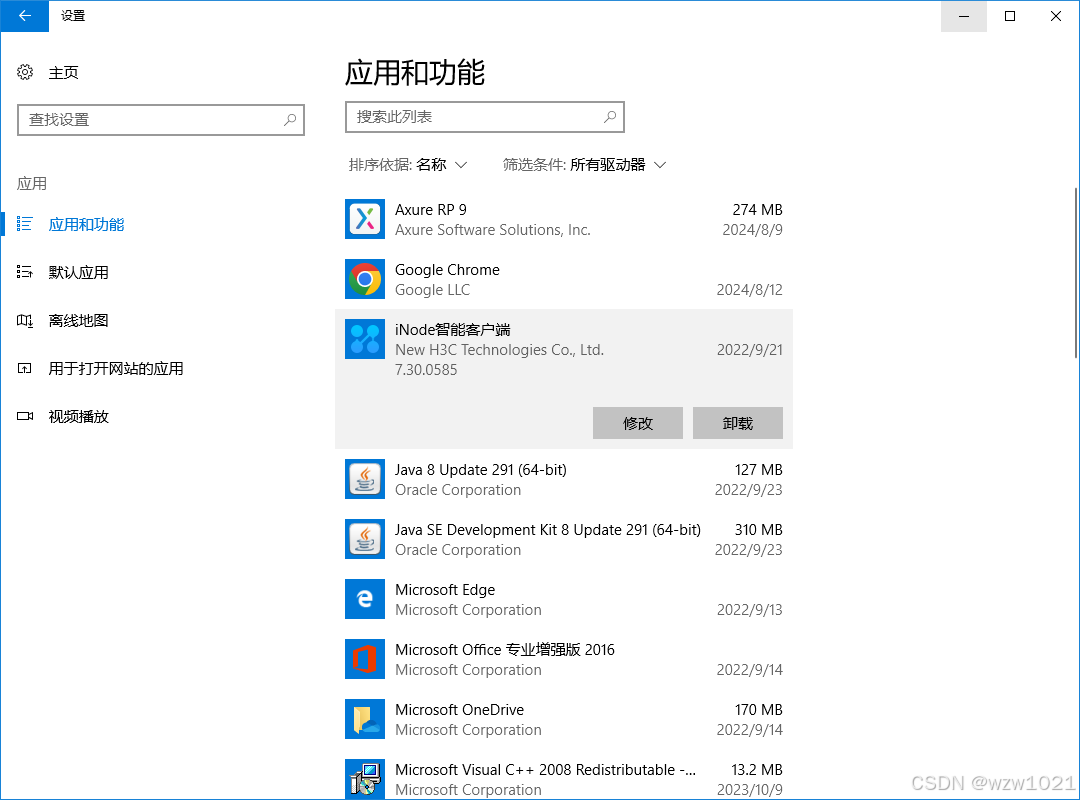The width and height of the screenshot is (1080, 800).
Task: Close the 设置 window
Action: coord(1056,16)
